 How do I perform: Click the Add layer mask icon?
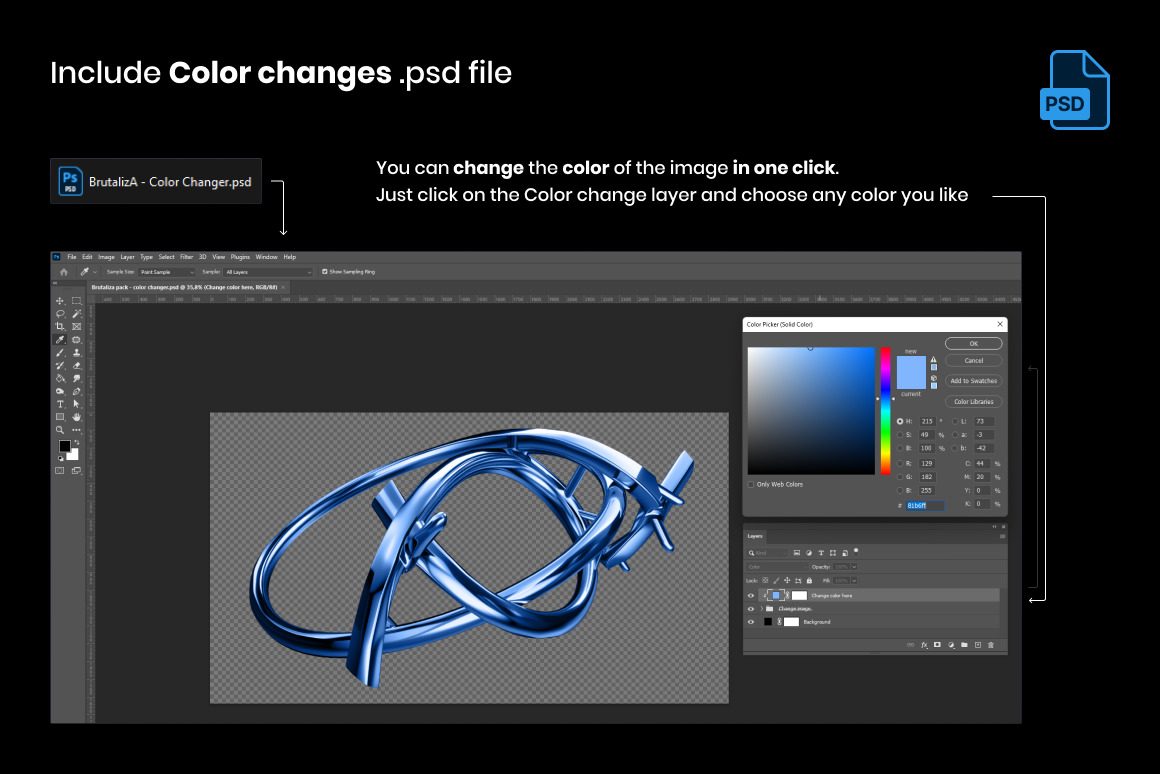click(x=937, y=645)
